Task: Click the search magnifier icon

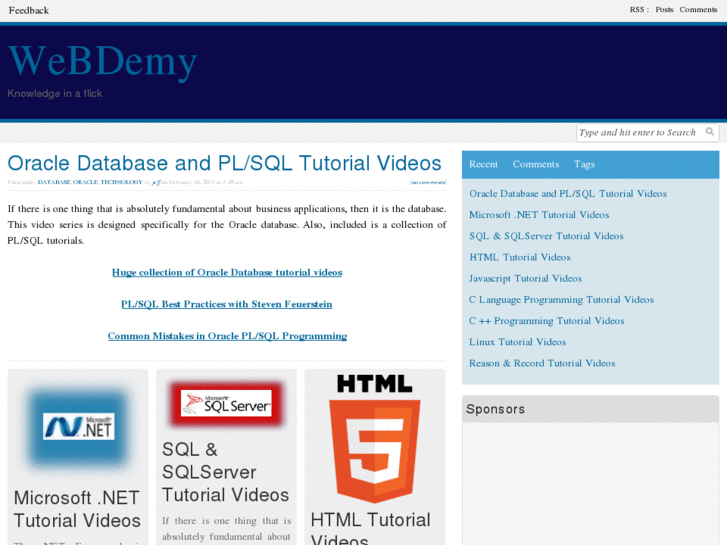Action: pyautogui.click(x=709, y=132)
